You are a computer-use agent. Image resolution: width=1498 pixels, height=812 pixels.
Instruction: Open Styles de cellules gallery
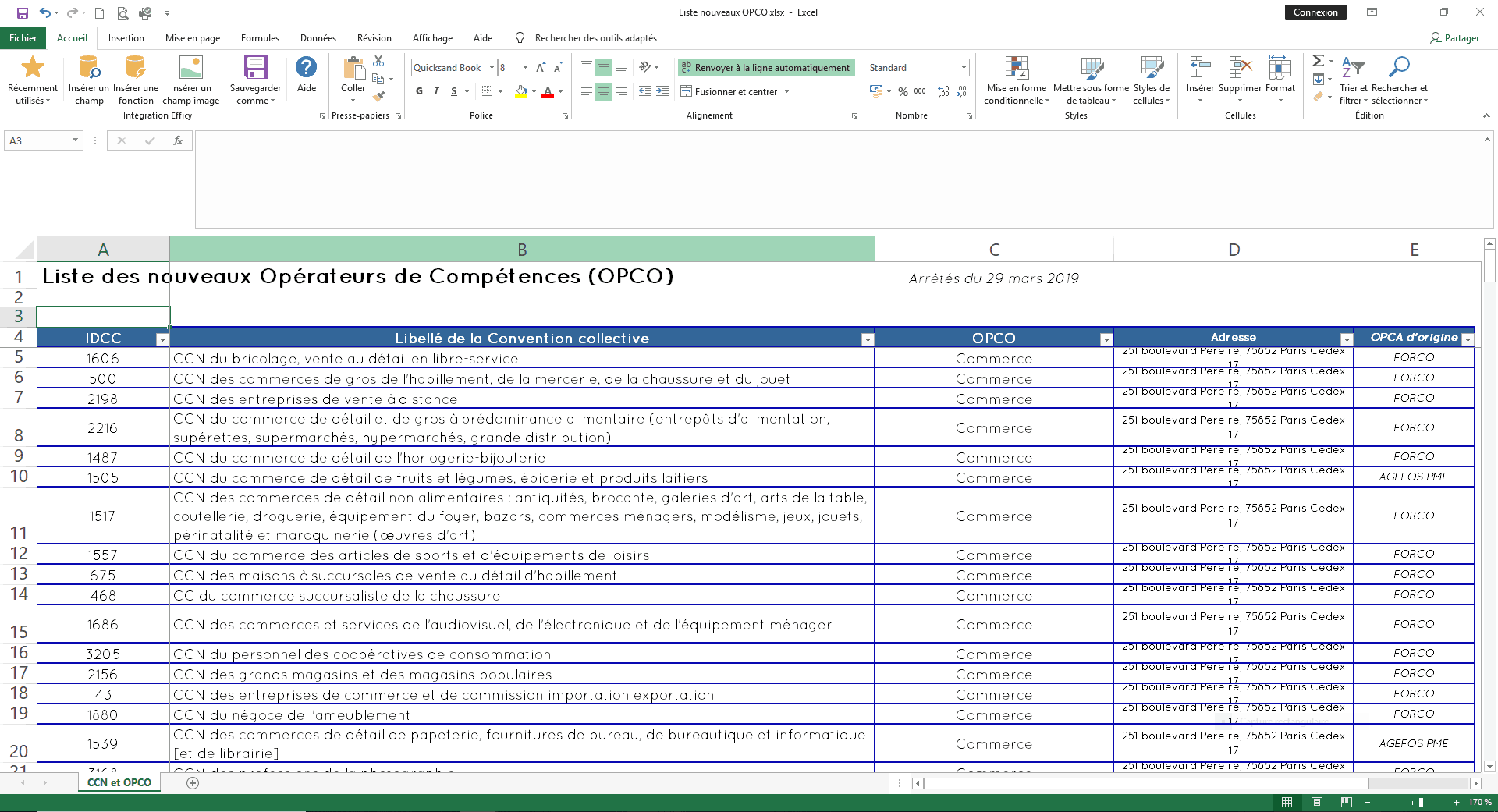[1152, 80]
